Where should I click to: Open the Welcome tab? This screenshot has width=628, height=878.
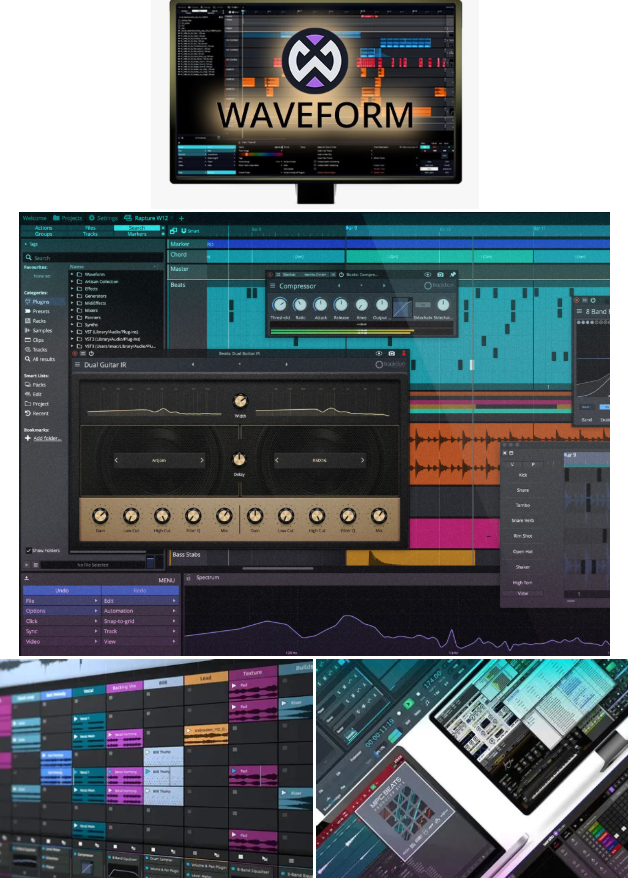point(34,218)
